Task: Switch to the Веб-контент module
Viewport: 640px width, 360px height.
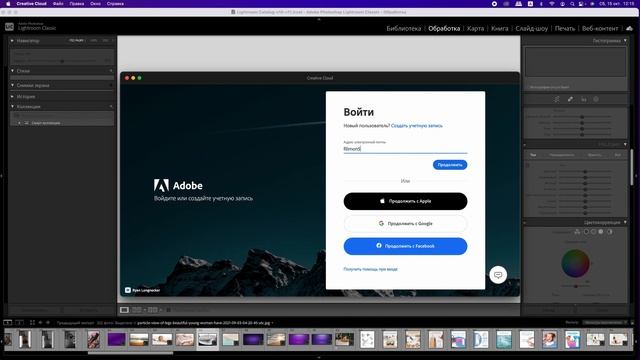Action: coord(600,29)
